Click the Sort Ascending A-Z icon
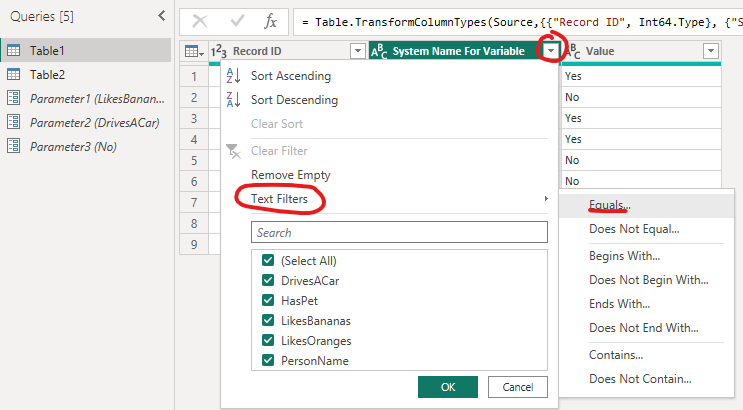This screenshot has height=410, width=743. pyautogui.click(x=233, y=75)
